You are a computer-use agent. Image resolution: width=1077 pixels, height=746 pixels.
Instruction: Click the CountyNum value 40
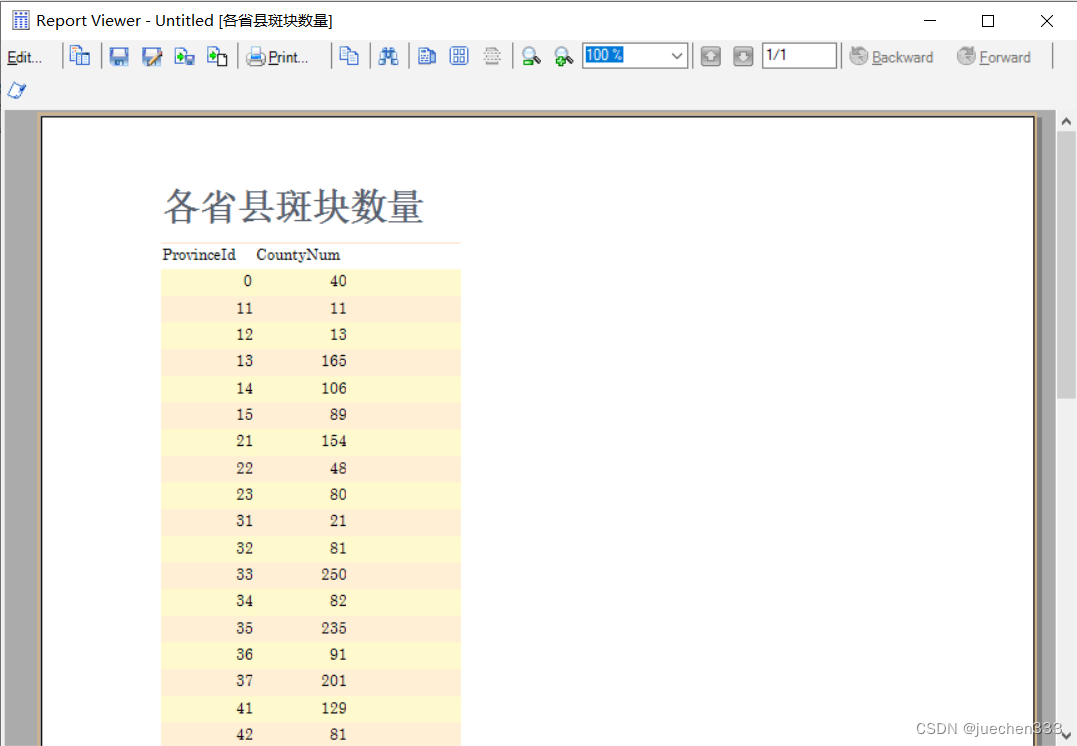[x=338, y=281]
